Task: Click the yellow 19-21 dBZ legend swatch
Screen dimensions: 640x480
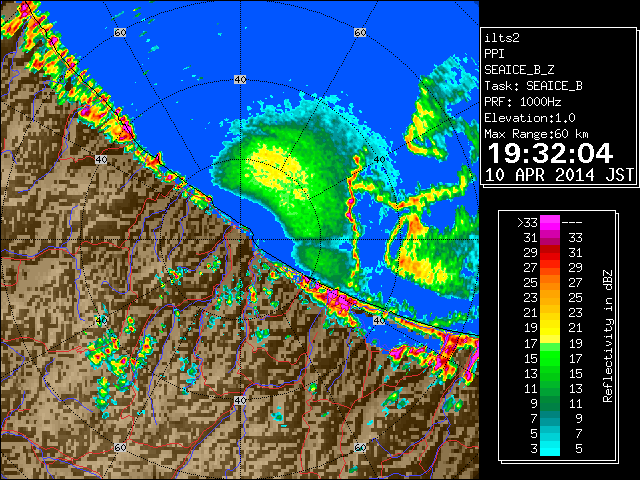Action: click(x=550, y=328)
